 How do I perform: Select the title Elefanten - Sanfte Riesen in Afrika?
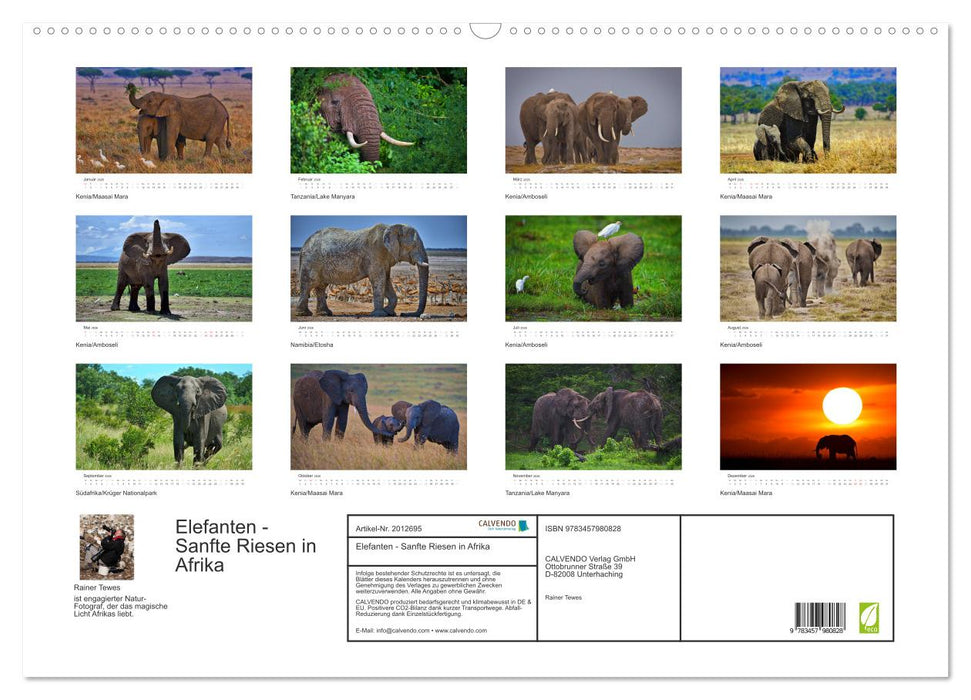click(x=243, y=546)
